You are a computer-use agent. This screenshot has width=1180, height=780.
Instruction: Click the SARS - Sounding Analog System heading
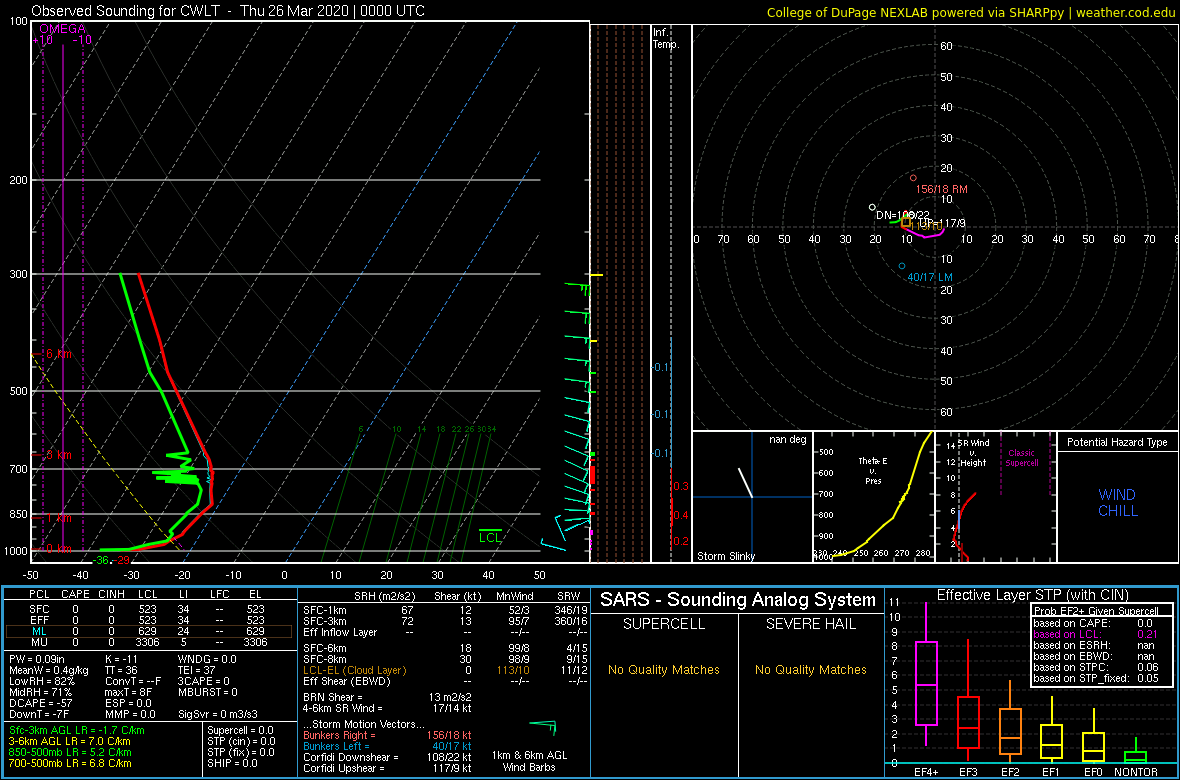click(x=738, y=600)
